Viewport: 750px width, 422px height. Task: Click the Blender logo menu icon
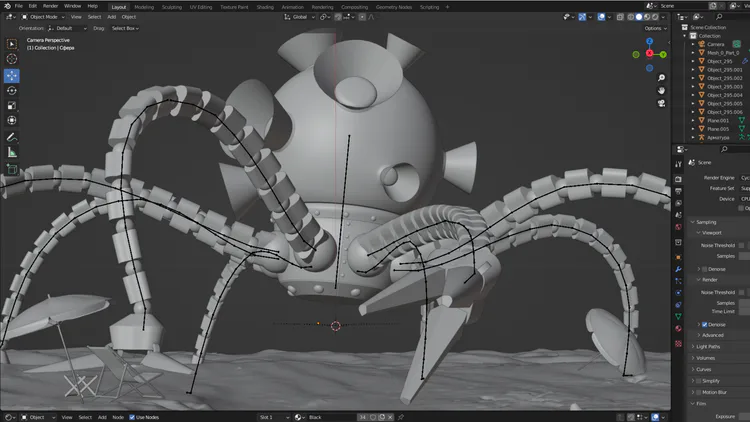pos(7,6)
